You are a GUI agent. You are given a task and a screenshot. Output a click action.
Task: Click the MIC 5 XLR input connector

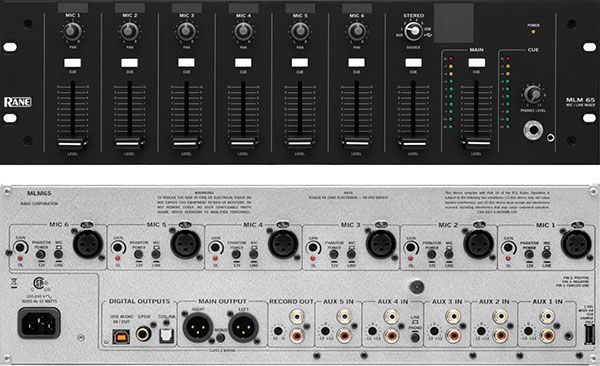(186, 244)
